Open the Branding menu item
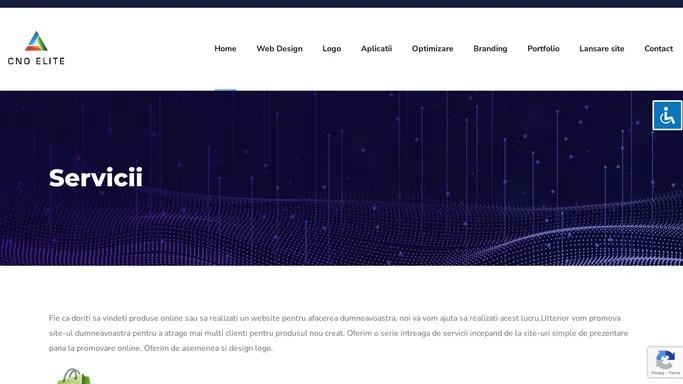The width and height of the screenshot is (683, 384). 490,49
